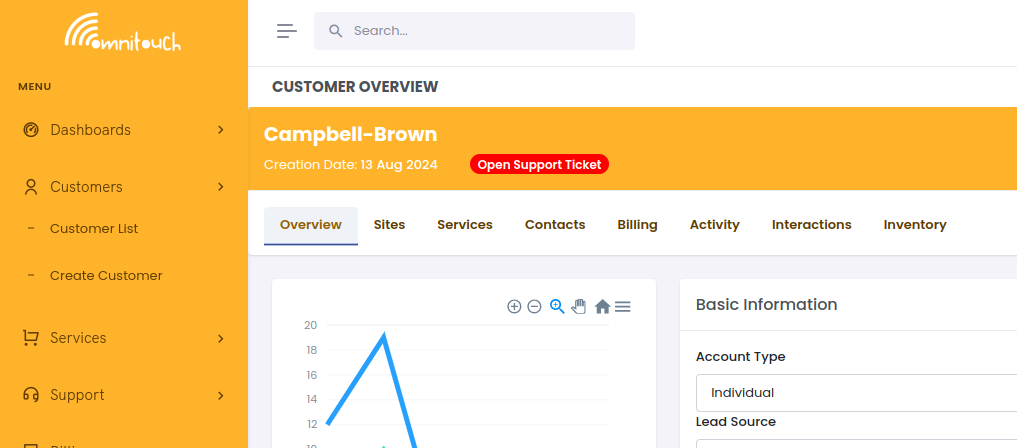
Task: Click the Omnitouch logo
Action: 123,33
